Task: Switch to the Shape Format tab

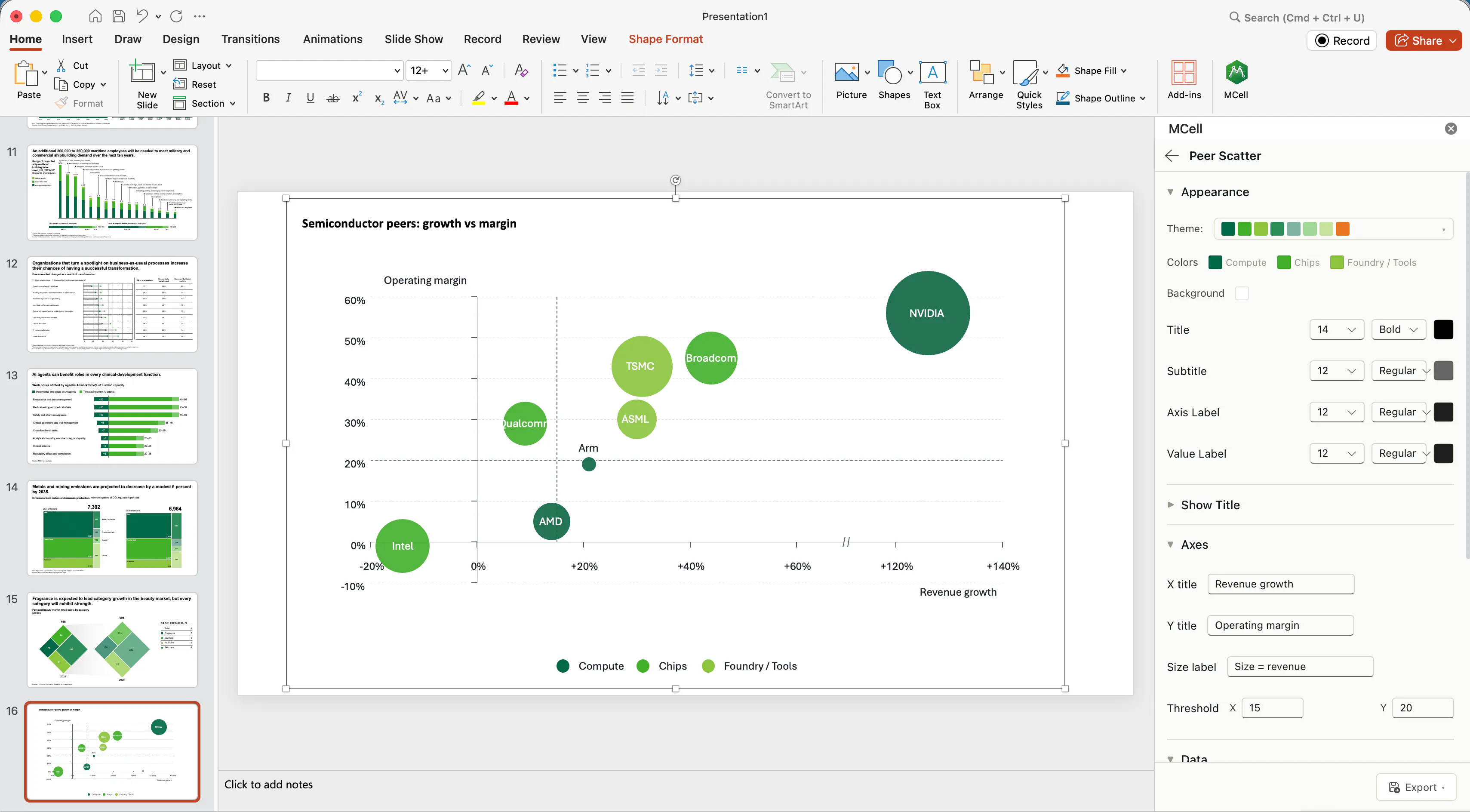Action: tap(665, 40)
